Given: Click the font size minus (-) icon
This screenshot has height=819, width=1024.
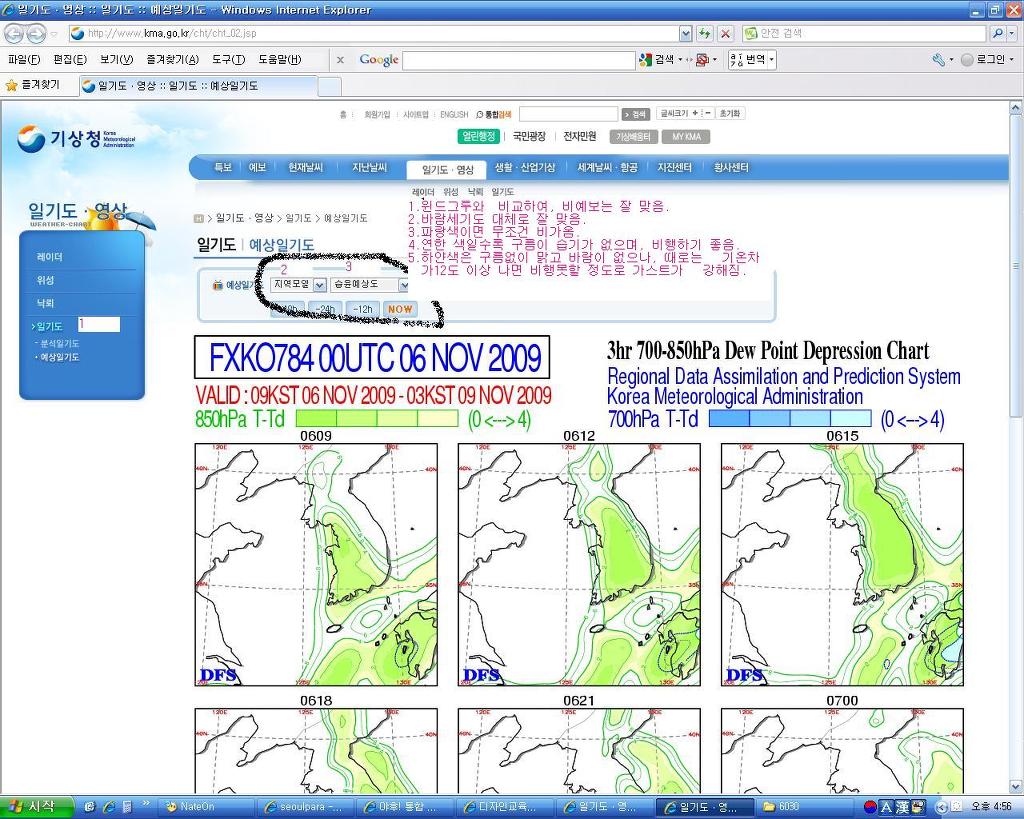Looking at the screenshot, I should coord(707,113).
